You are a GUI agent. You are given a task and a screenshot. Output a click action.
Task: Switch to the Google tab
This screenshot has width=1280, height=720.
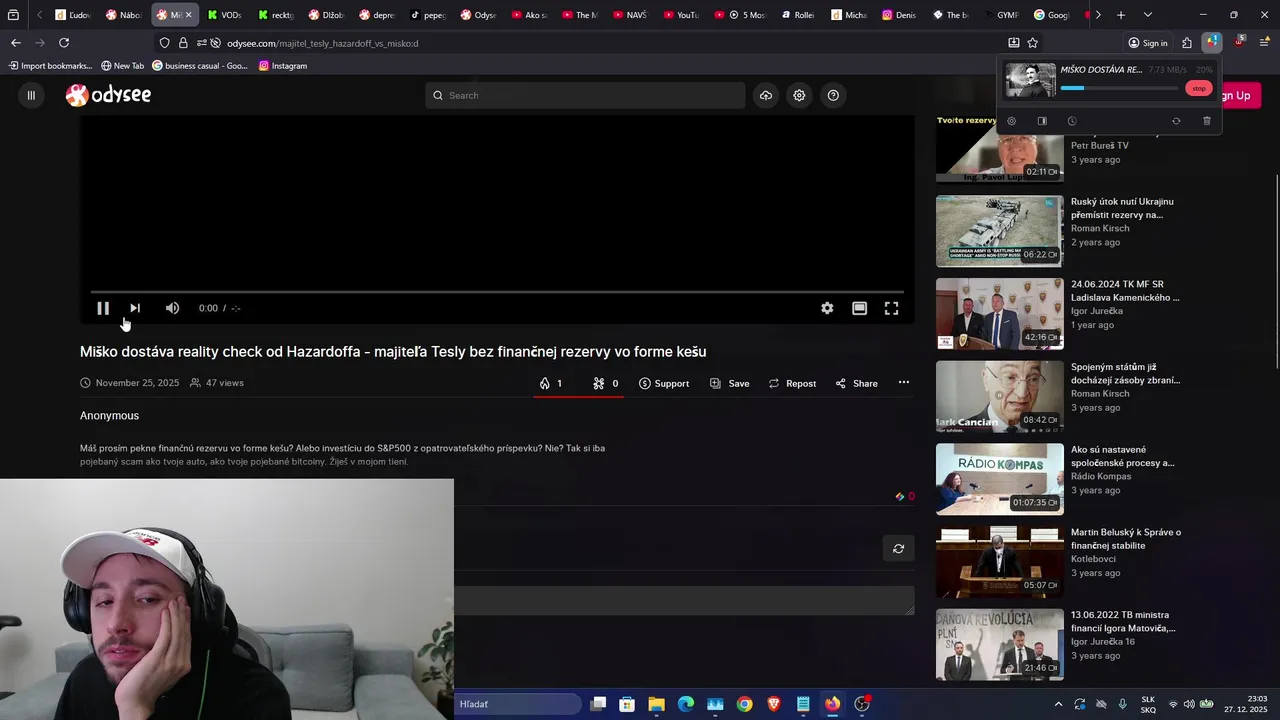(1051, 15)
